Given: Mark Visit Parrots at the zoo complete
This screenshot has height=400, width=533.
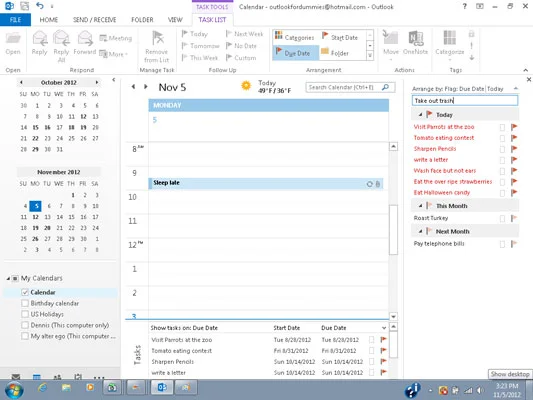Looking at the screenshot, I should click(502, 127).
